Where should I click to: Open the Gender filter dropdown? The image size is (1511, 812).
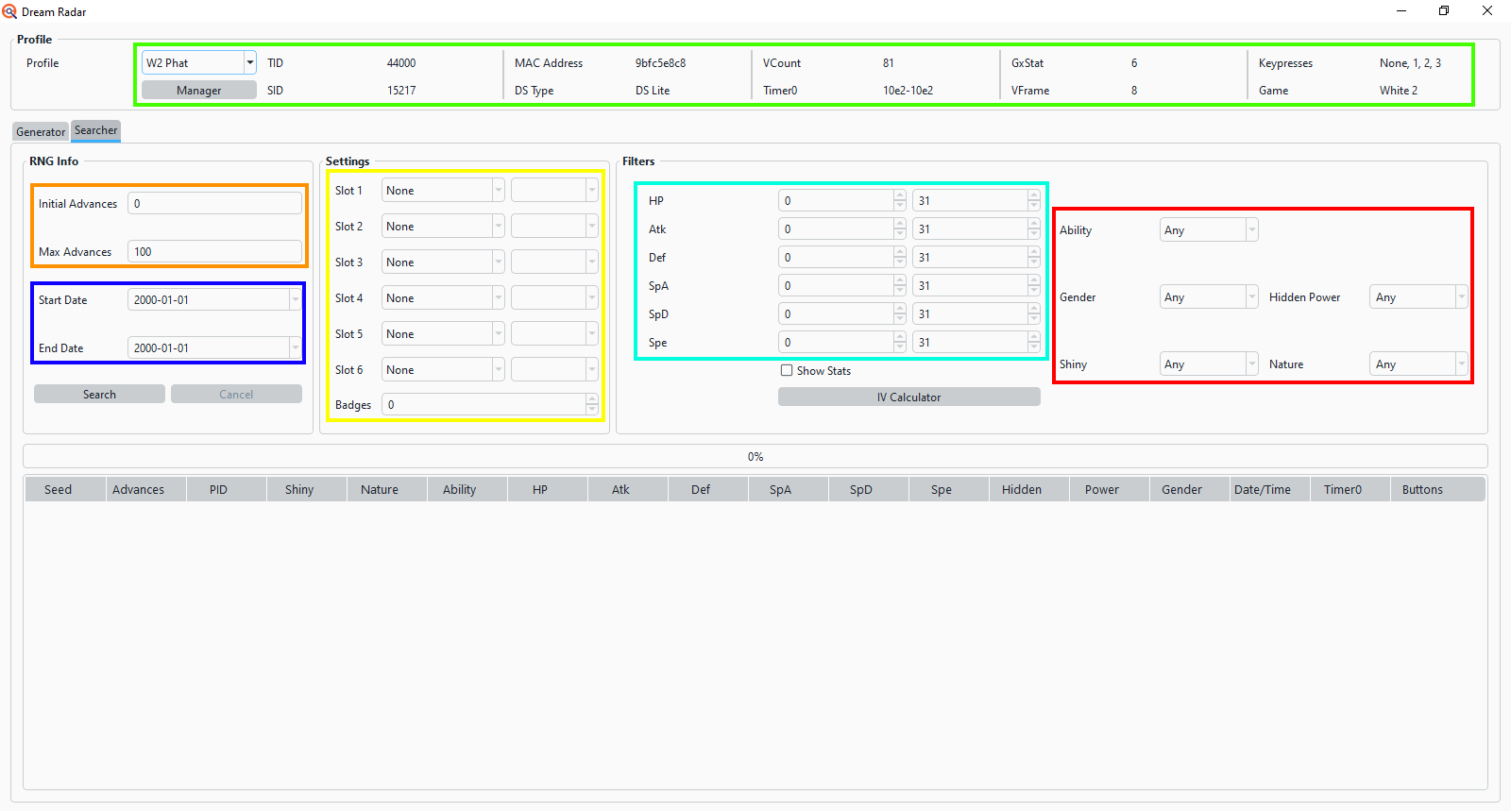click(1209, 297)
